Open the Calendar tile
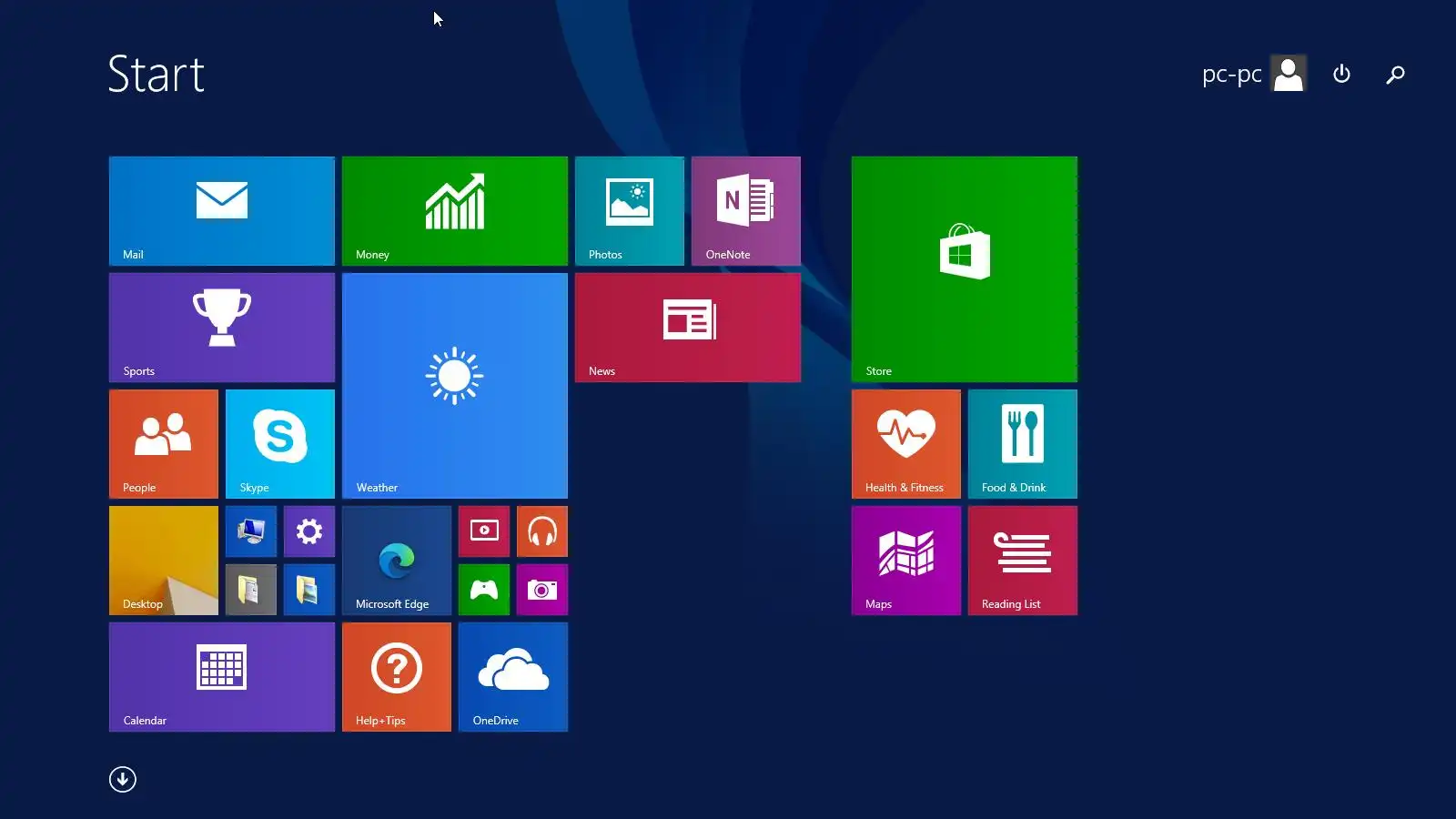 222,677
